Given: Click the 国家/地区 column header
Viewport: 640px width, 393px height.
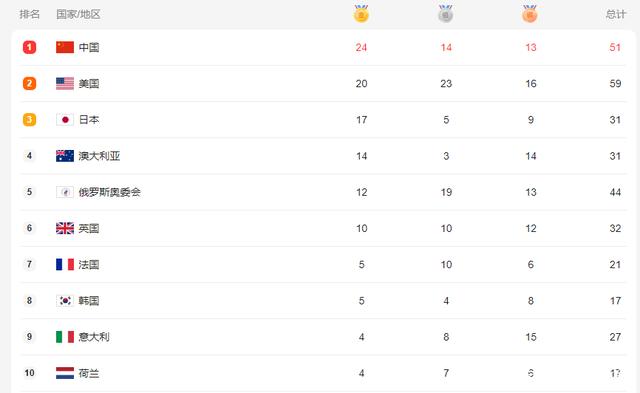Looking at the screenshot, I should 78,14.
